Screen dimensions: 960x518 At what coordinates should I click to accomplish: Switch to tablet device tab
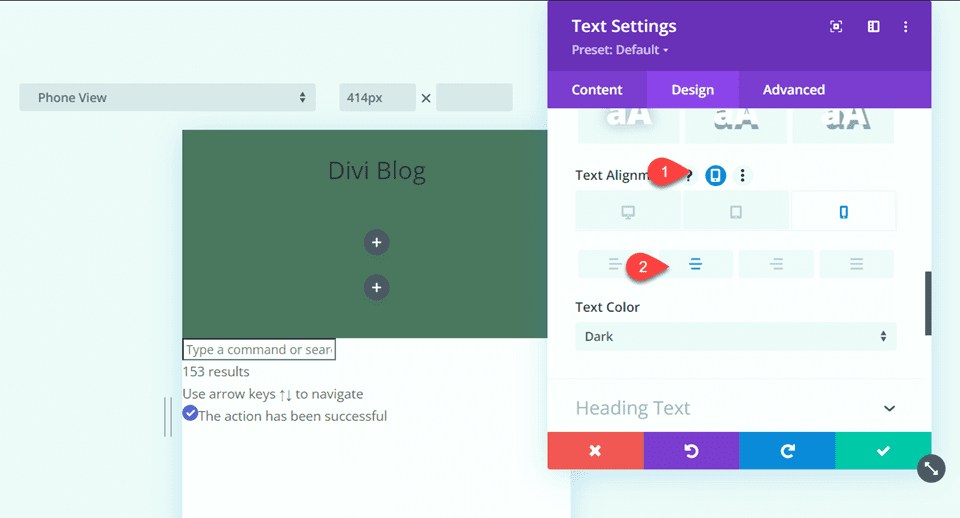[736, 211]
